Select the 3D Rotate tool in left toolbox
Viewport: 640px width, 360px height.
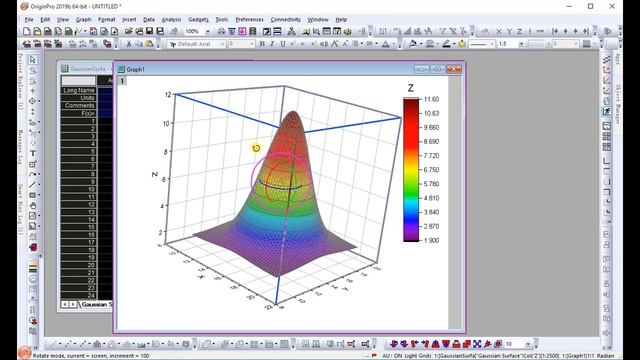[x=33, y=247]
